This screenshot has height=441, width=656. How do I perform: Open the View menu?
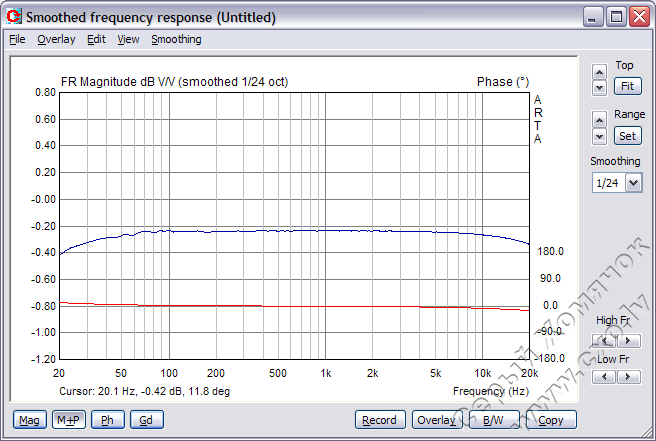coord(128,39)
